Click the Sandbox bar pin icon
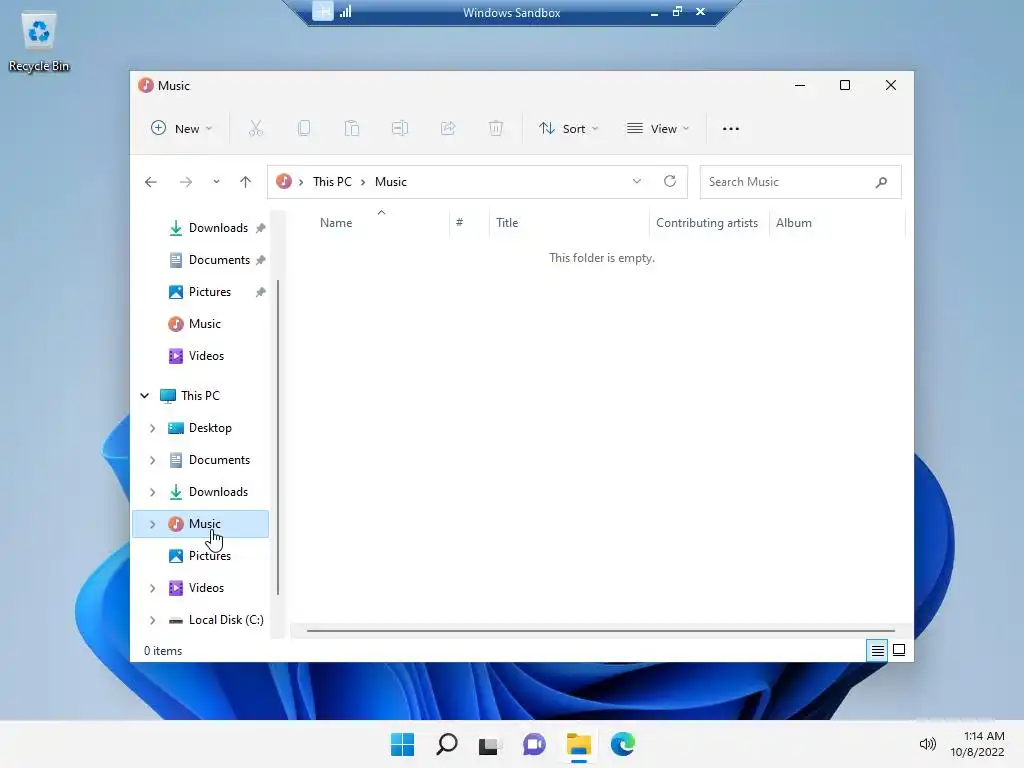Viewport: 1024px width, 768px height. click(323, 11)
